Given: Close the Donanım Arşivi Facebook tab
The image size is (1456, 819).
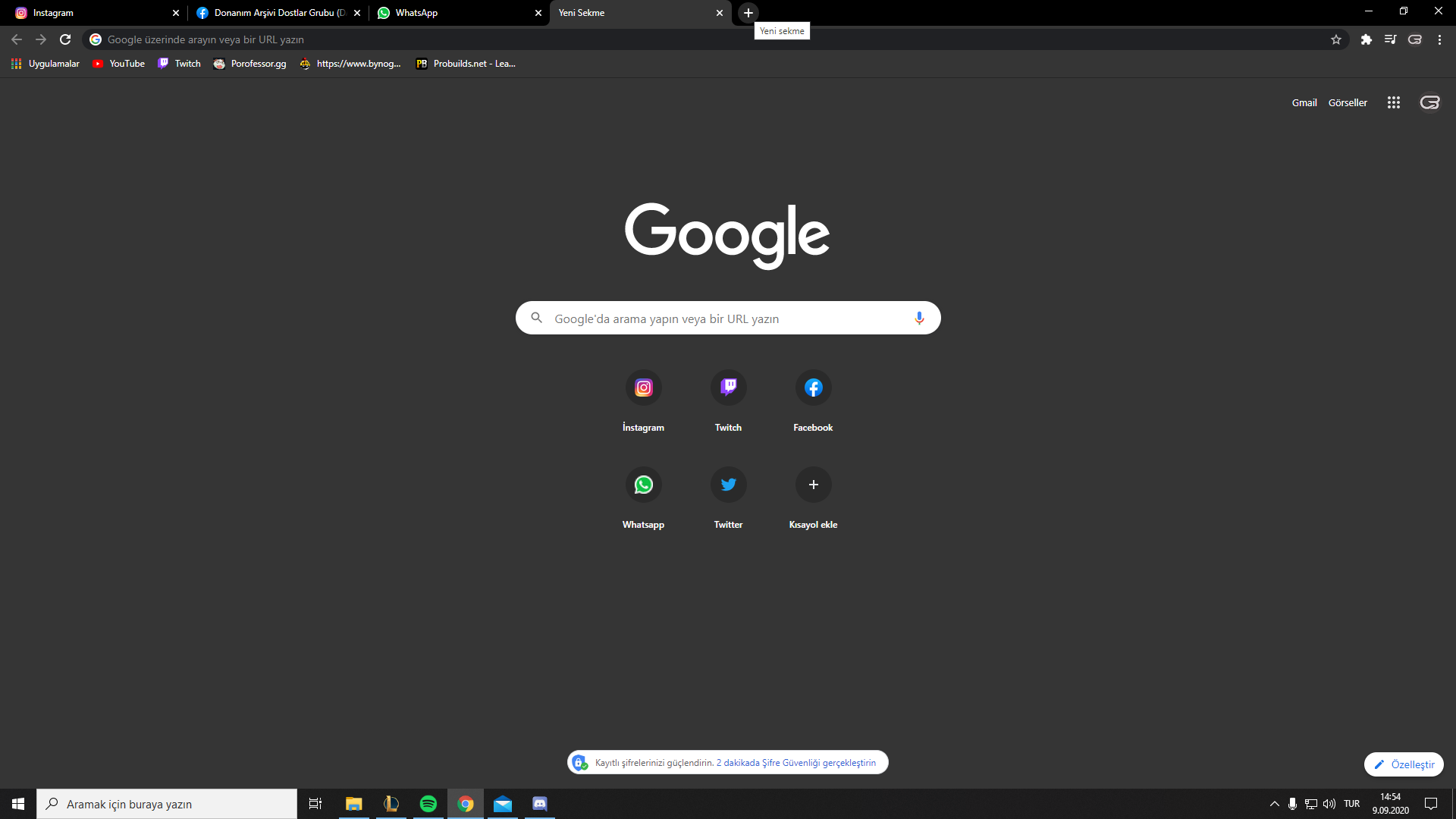Looking at the screenshot, I should point(357,13).
